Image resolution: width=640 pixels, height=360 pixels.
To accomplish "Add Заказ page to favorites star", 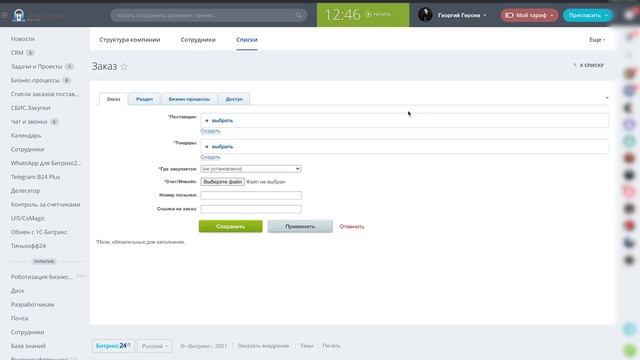I will click(124, 67).
